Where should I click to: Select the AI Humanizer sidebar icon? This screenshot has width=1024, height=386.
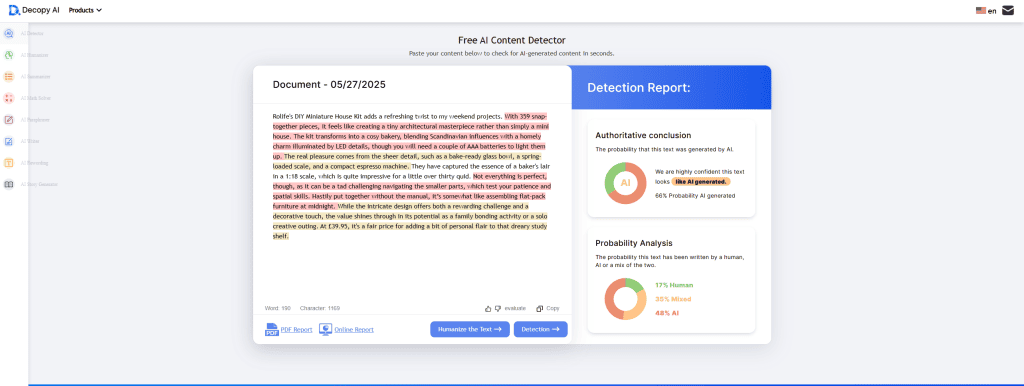click(9, 55)
